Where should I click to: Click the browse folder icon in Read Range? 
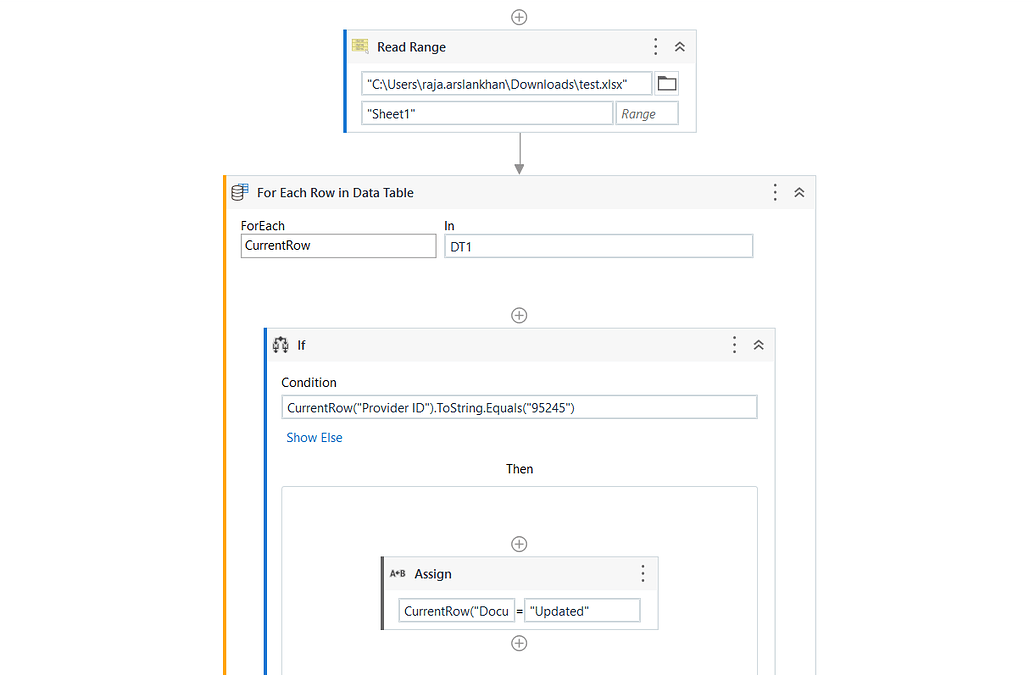(x=666, y=84)
